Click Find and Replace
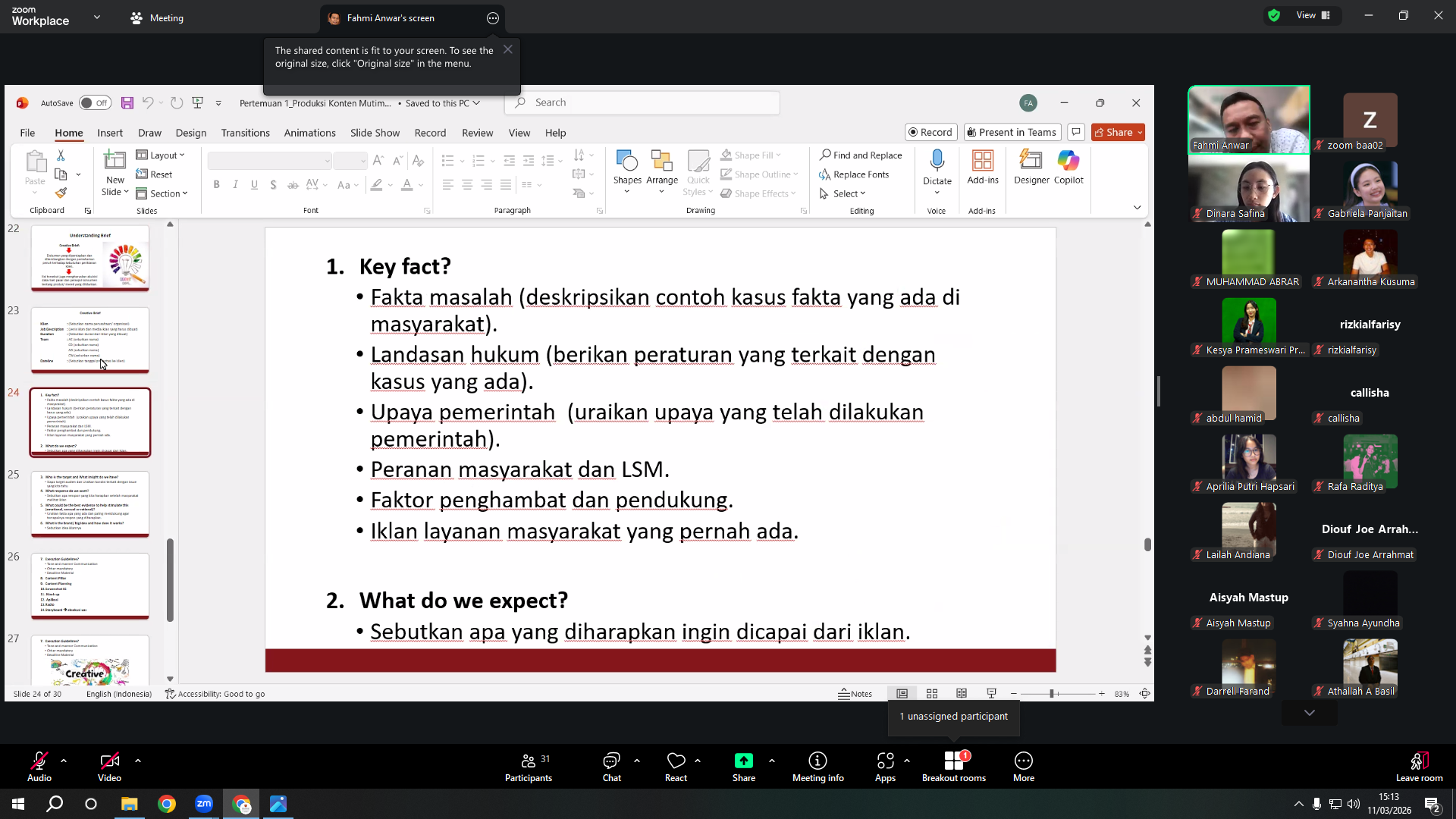 [861, 155]
